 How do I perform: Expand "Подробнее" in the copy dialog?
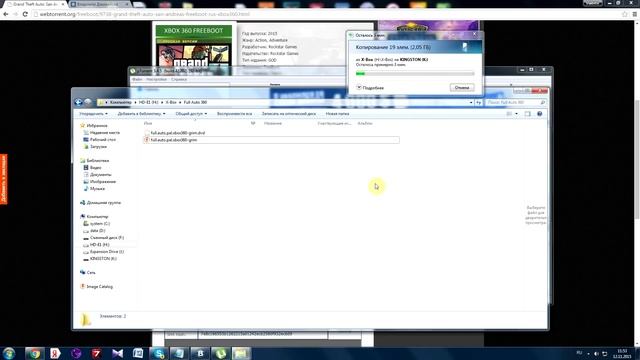pyautogui.click(x=370, y=88)
